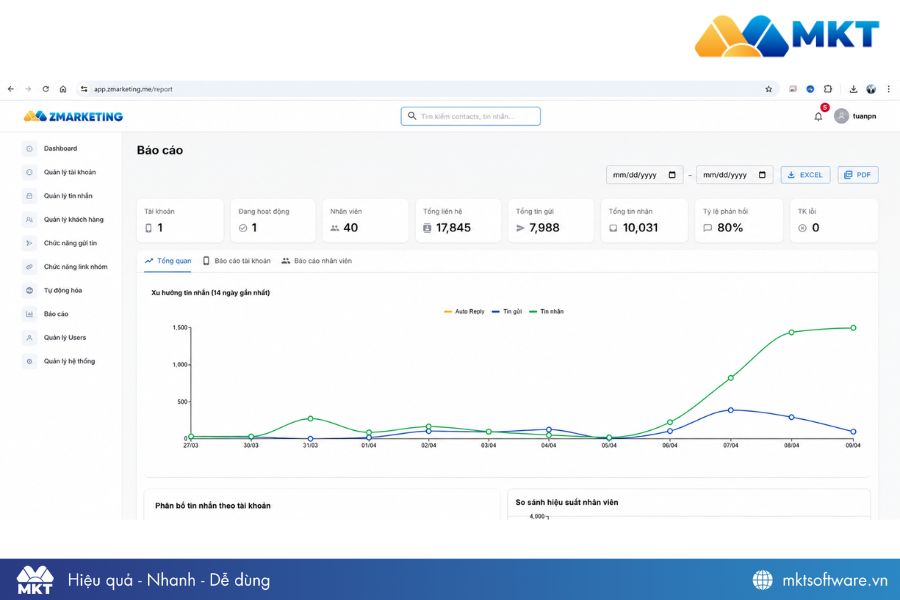Open Quản lý tin nhắn in sidebar
This screenshot has height=600, width=900.
(x=68, y=196)
